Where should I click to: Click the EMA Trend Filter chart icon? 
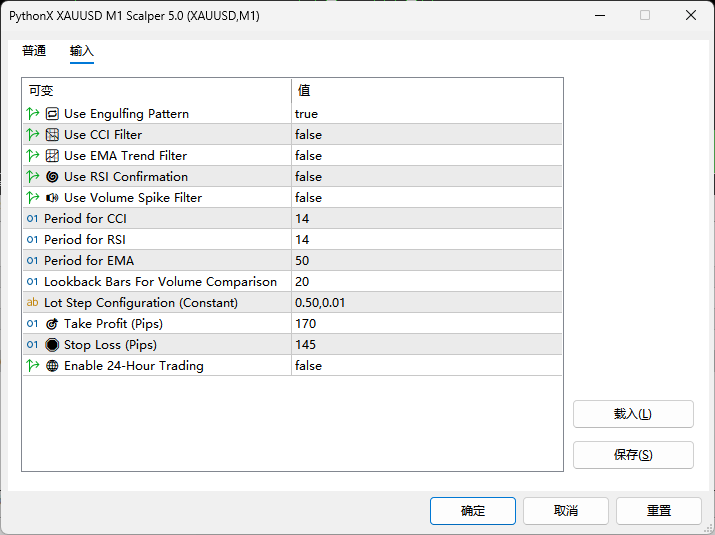[x=52, y=156]
